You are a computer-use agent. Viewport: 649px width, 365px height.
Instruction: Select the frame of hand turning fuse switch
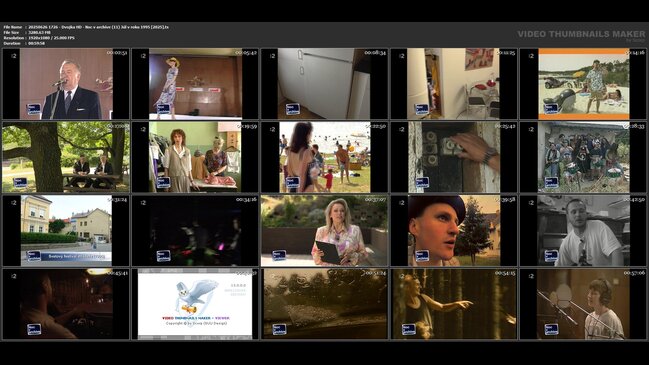coord(454,157)
